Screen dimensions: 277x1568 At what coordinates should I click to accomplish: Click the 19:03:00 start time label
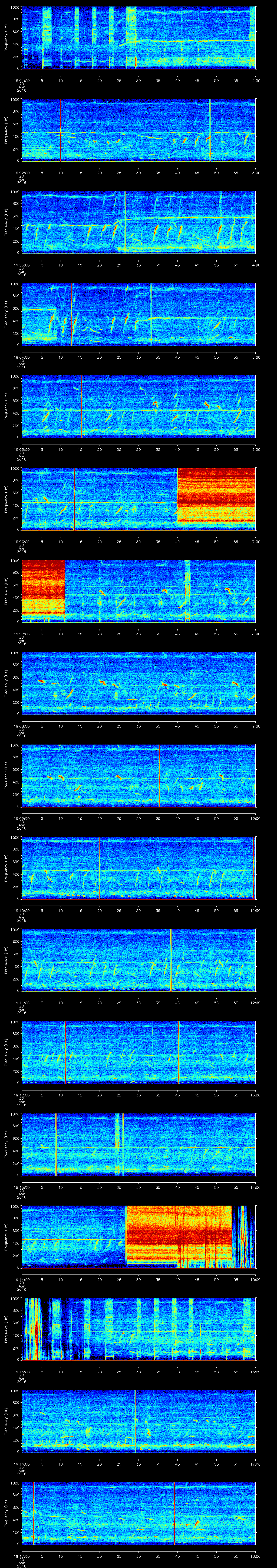point(21,264)
